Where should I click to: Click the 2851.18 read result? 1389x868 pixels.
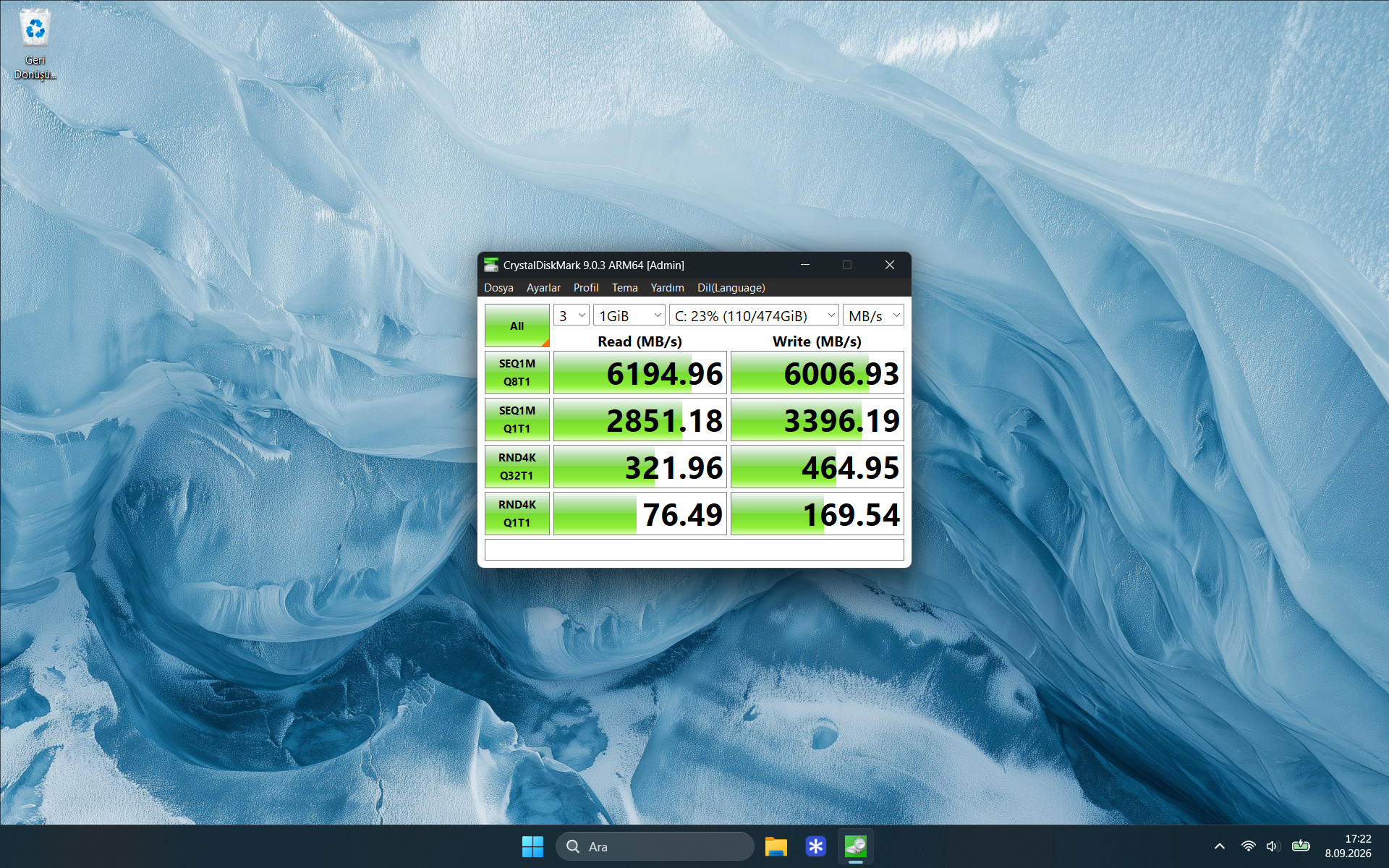click(640, 420)
